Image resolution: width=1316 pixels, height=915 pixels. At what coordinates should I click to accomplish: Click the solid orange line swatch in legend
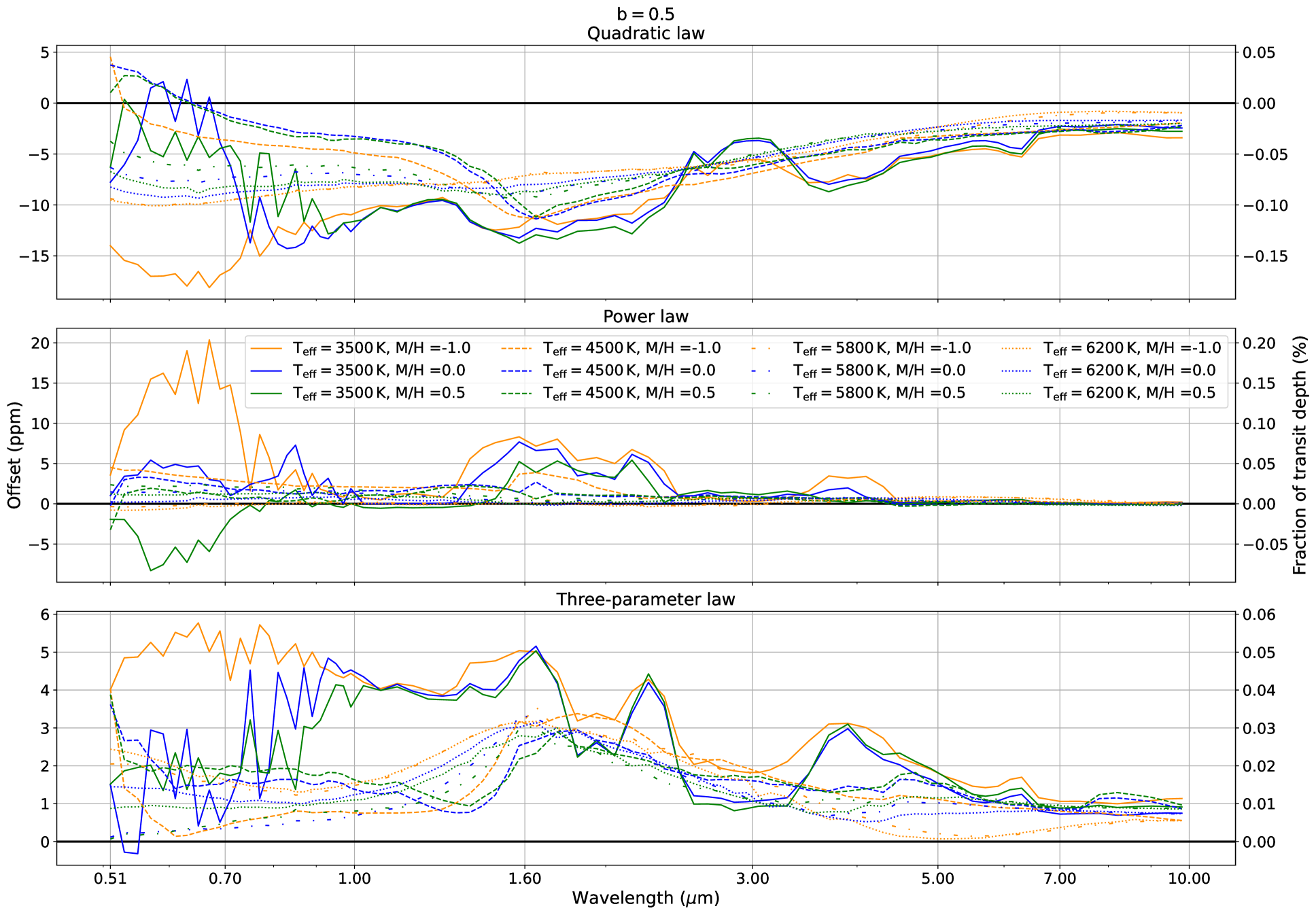(266, 348)
